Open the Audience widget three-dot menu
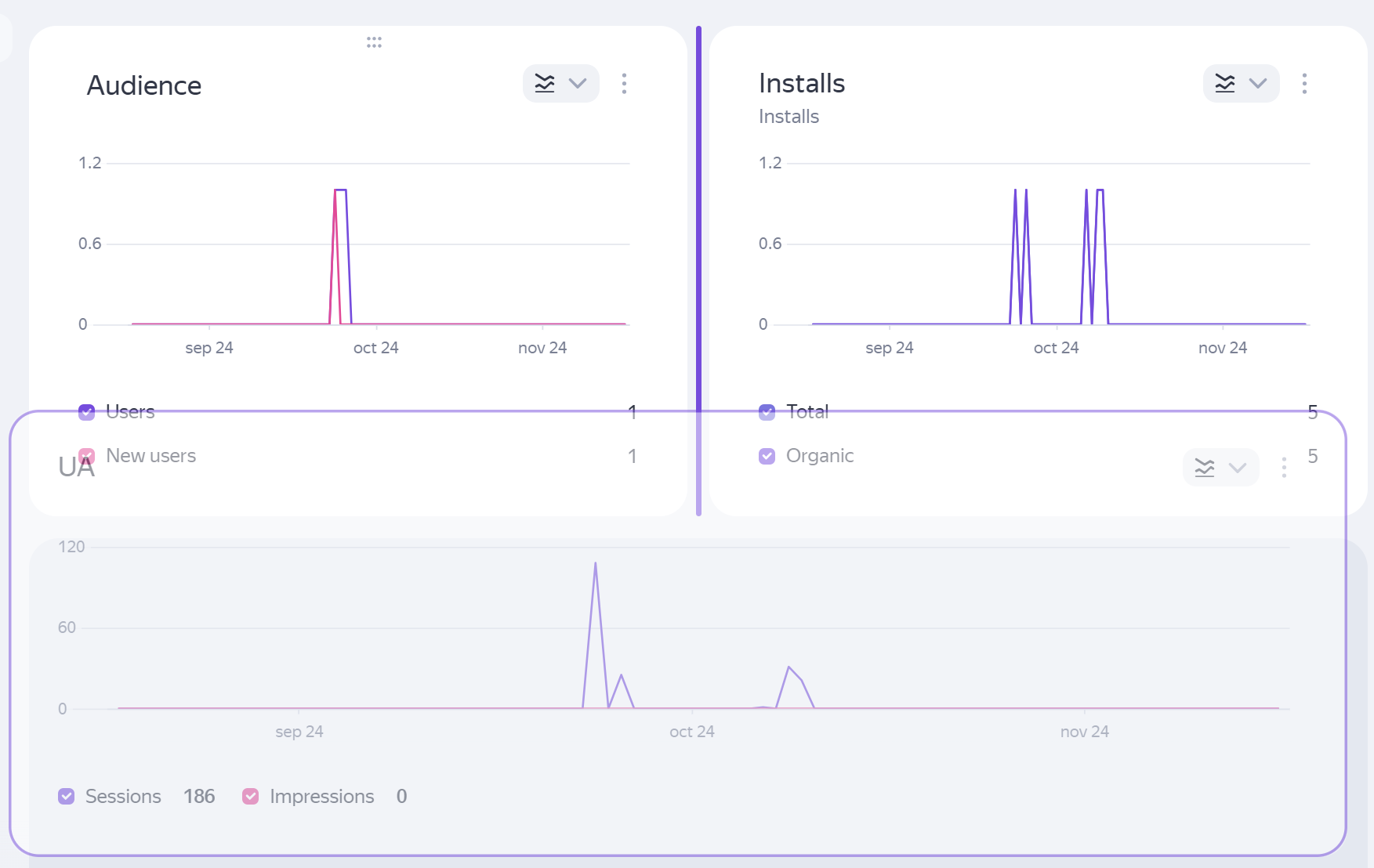This screenshot has height=868, width=1374. click(624, 84)
